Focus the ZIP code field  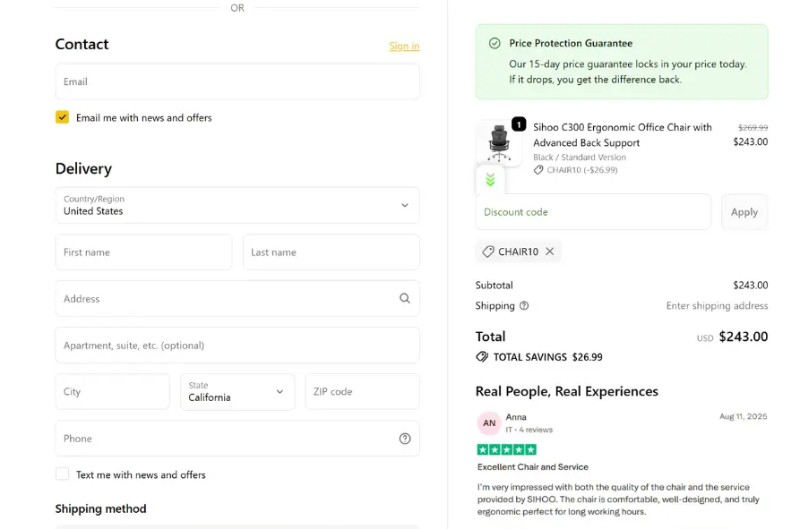click(x=362, y=392)
